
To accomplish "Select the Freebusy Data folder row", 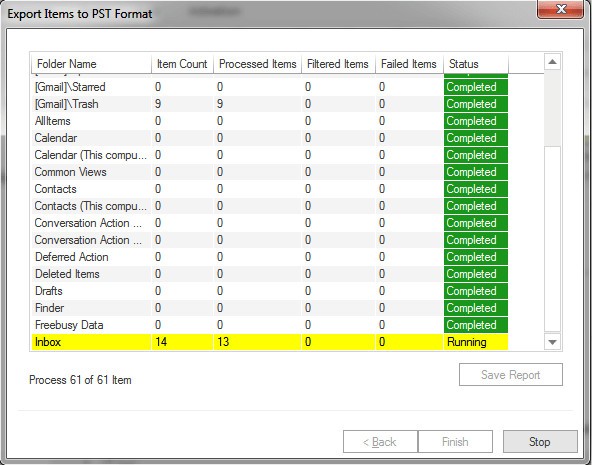I will [x=270, y=325].
